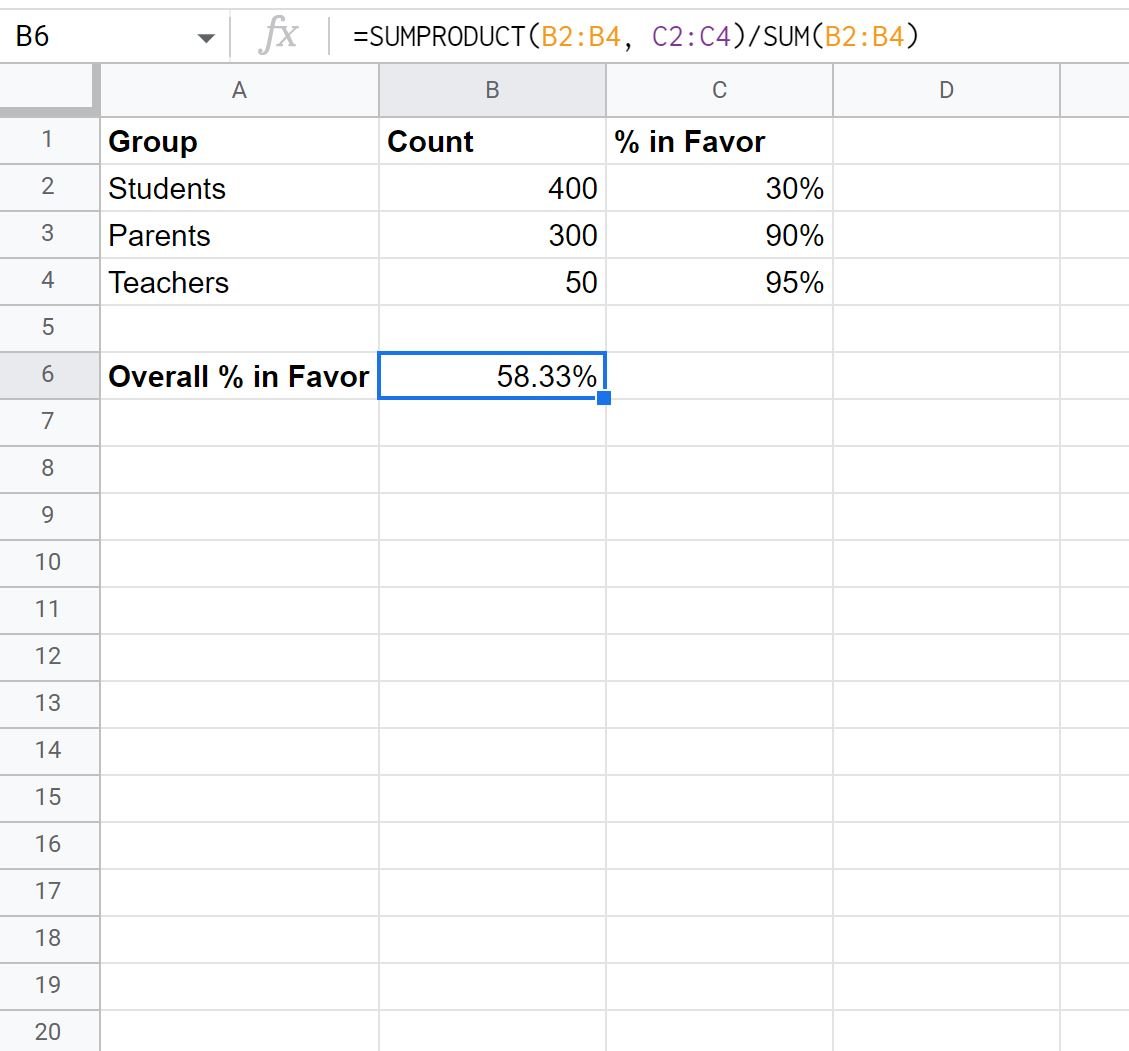Select row 12 header

tap(49, 657)
